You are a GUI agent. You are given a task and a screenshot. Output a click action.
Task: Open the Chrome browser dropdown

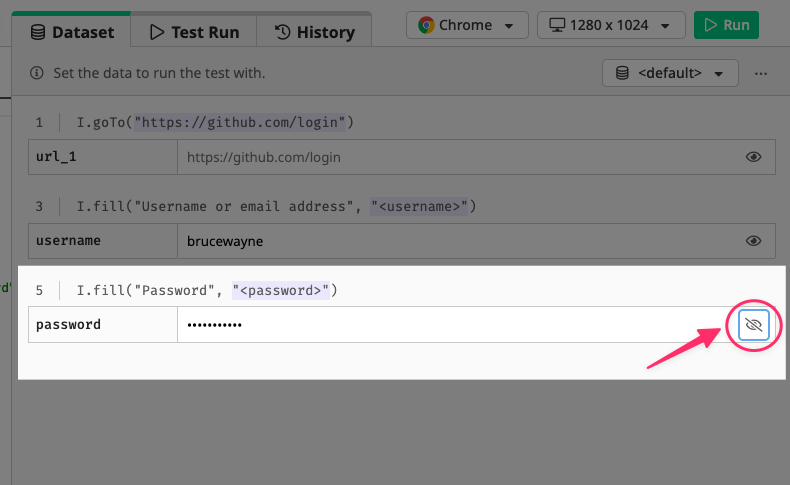[467, 25]
